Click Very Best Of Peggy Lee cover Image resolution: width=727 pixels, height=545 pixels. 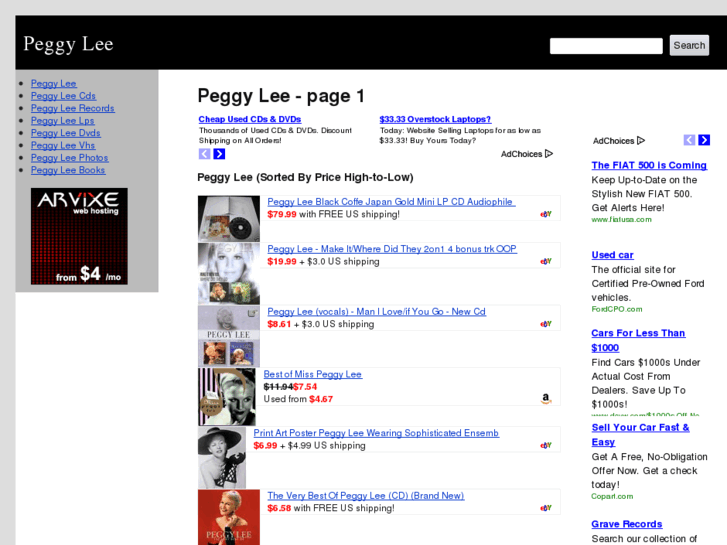[x=229, y=517]
